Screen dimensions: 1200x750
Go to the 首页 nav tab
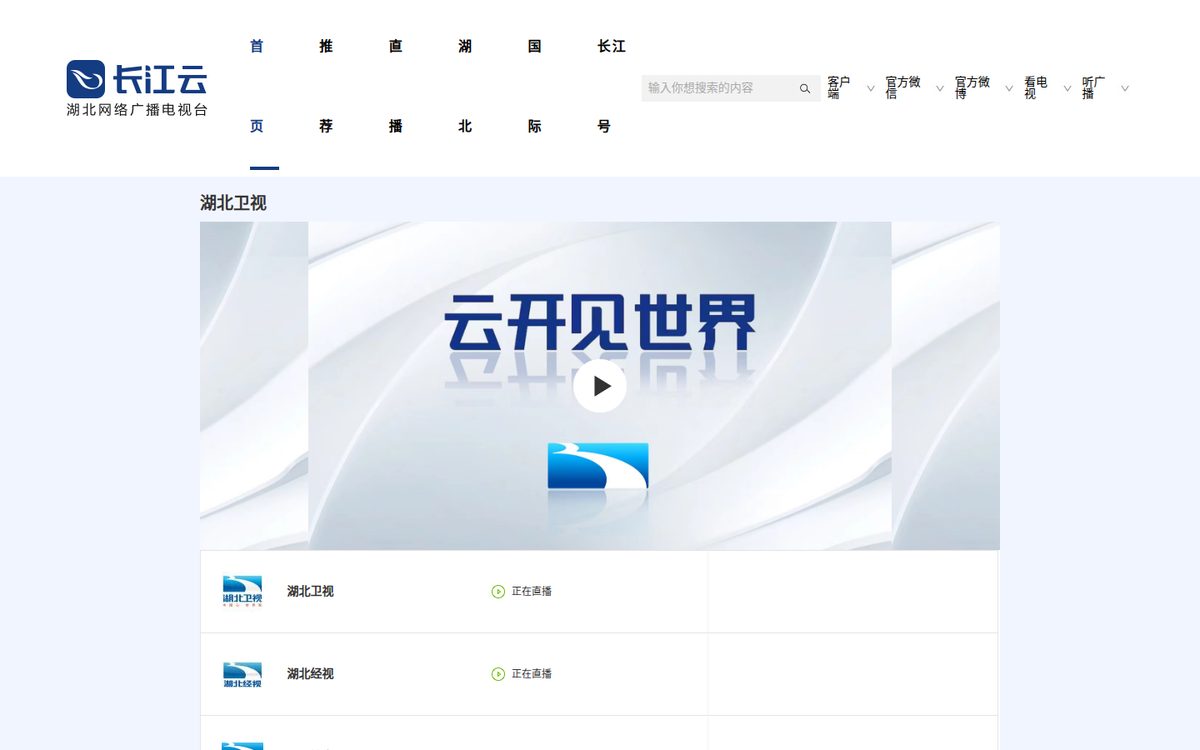click(x=257, y=87)
